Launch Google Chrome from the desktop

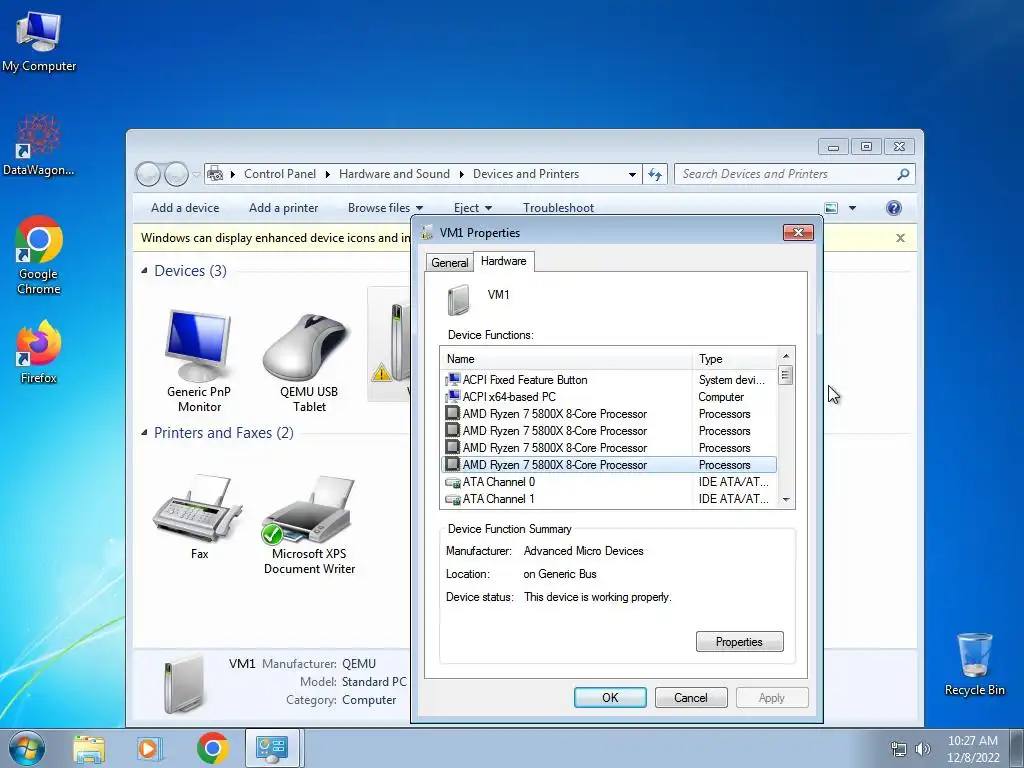[x=39, y=255]
